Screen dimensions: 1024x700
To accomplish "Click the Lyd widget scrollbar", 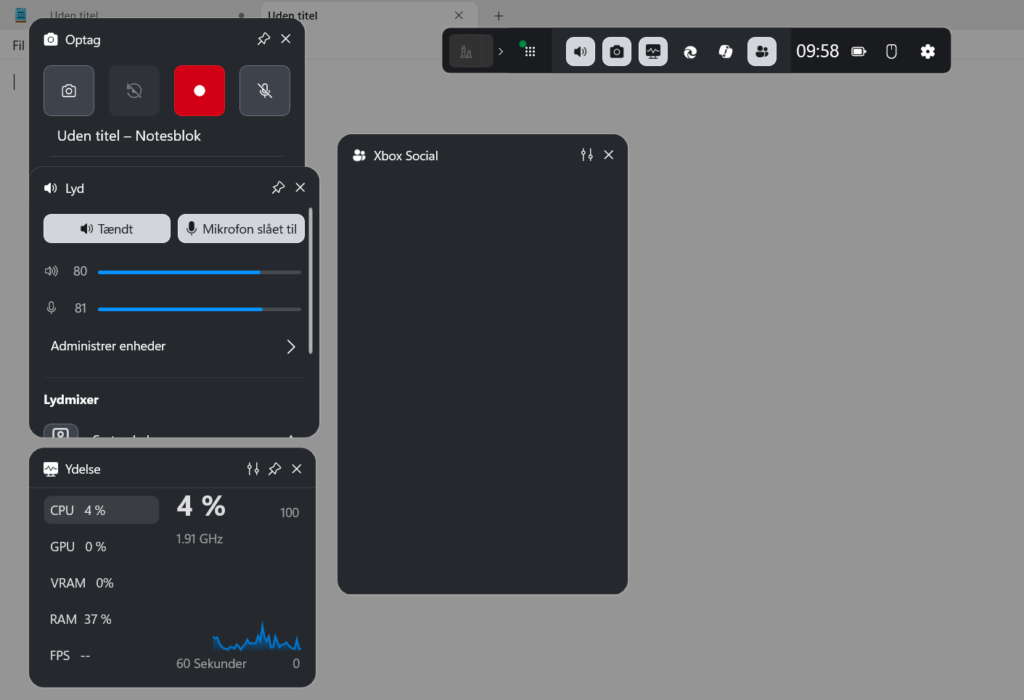I will (x=310, y=281).
